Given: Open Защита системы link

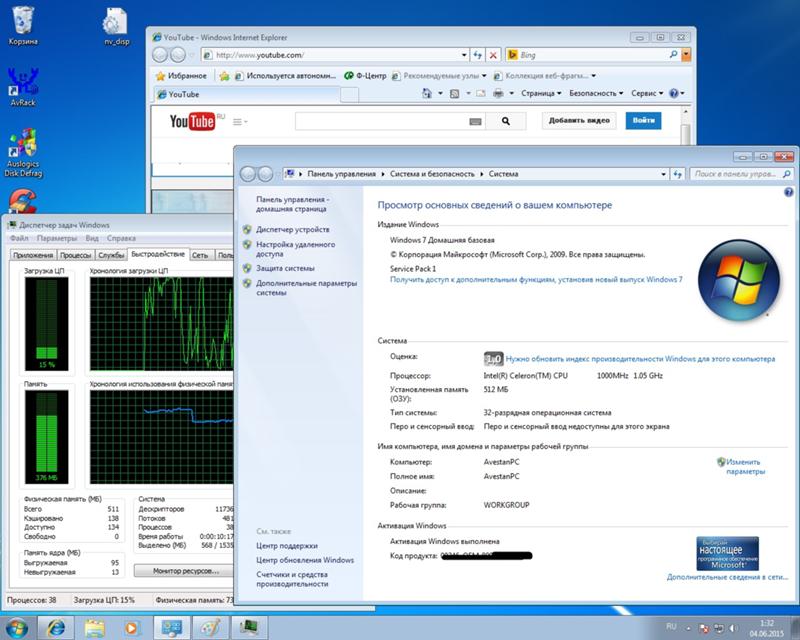Looking at the screenshot, I should (285, 268).
